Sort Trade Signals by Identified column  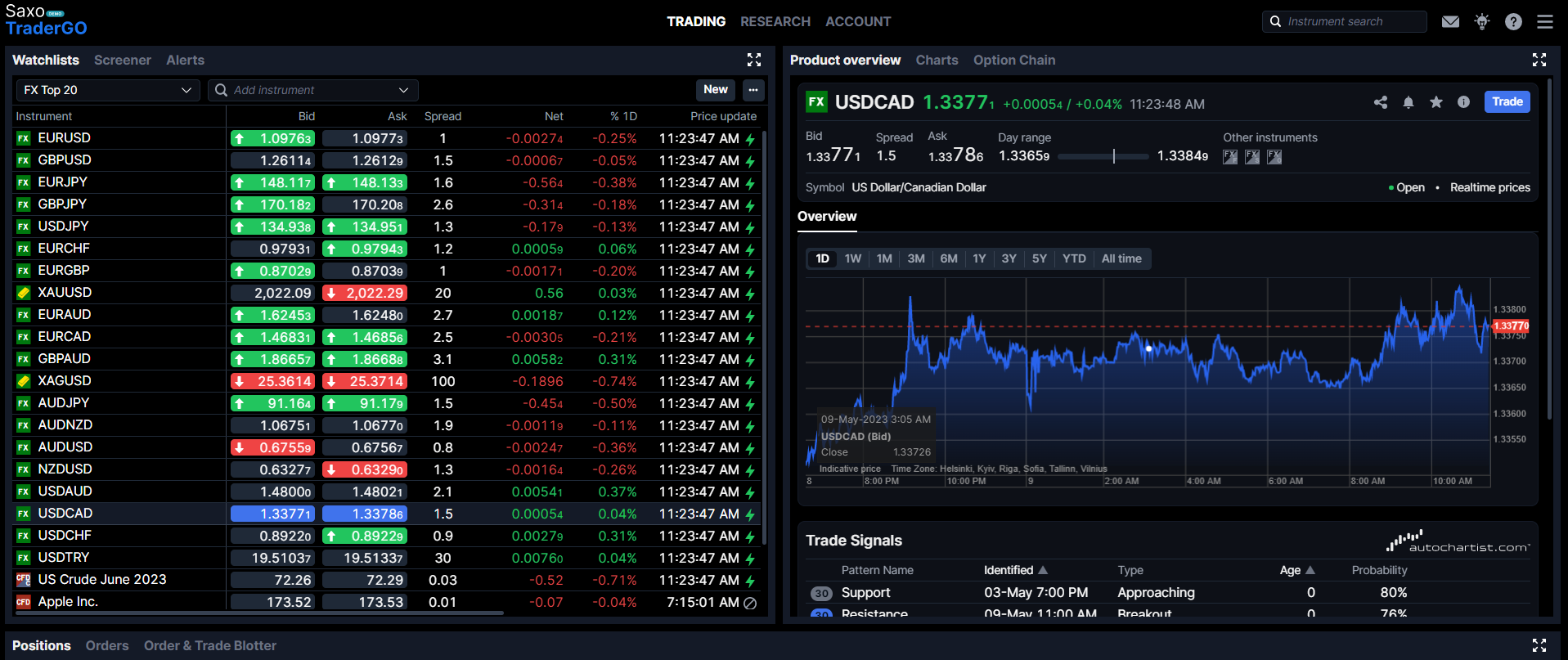click(1016, 570)
